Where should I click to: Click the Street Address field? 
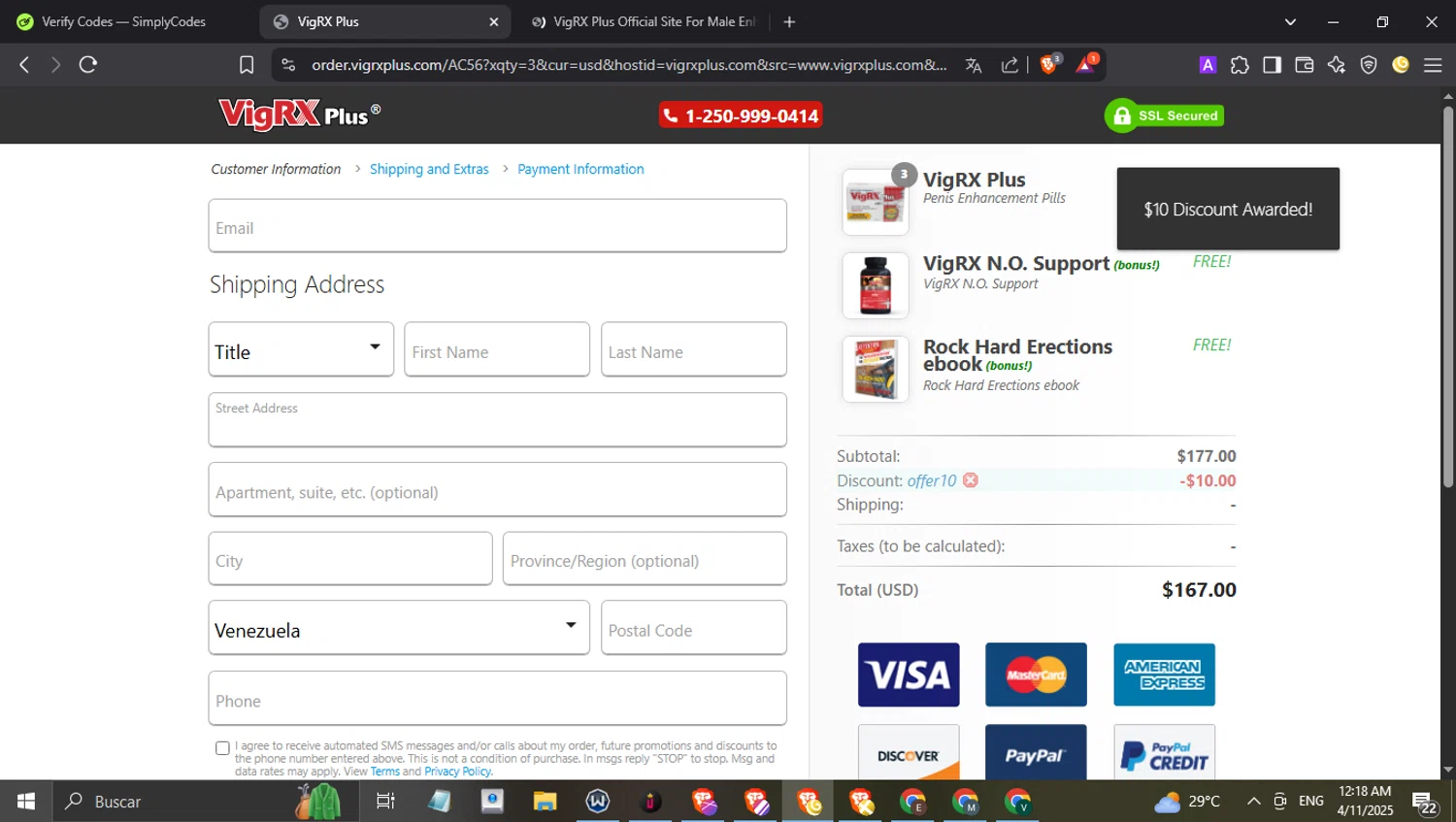point(497,419)
